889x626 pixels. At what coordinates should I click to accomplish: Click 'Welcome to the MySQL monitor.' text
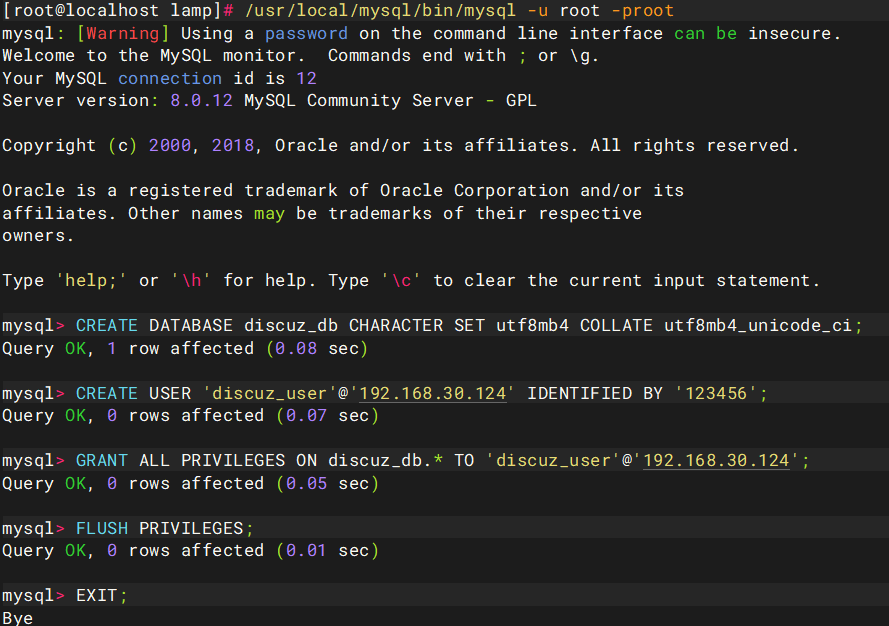click(x=153, y=56)
